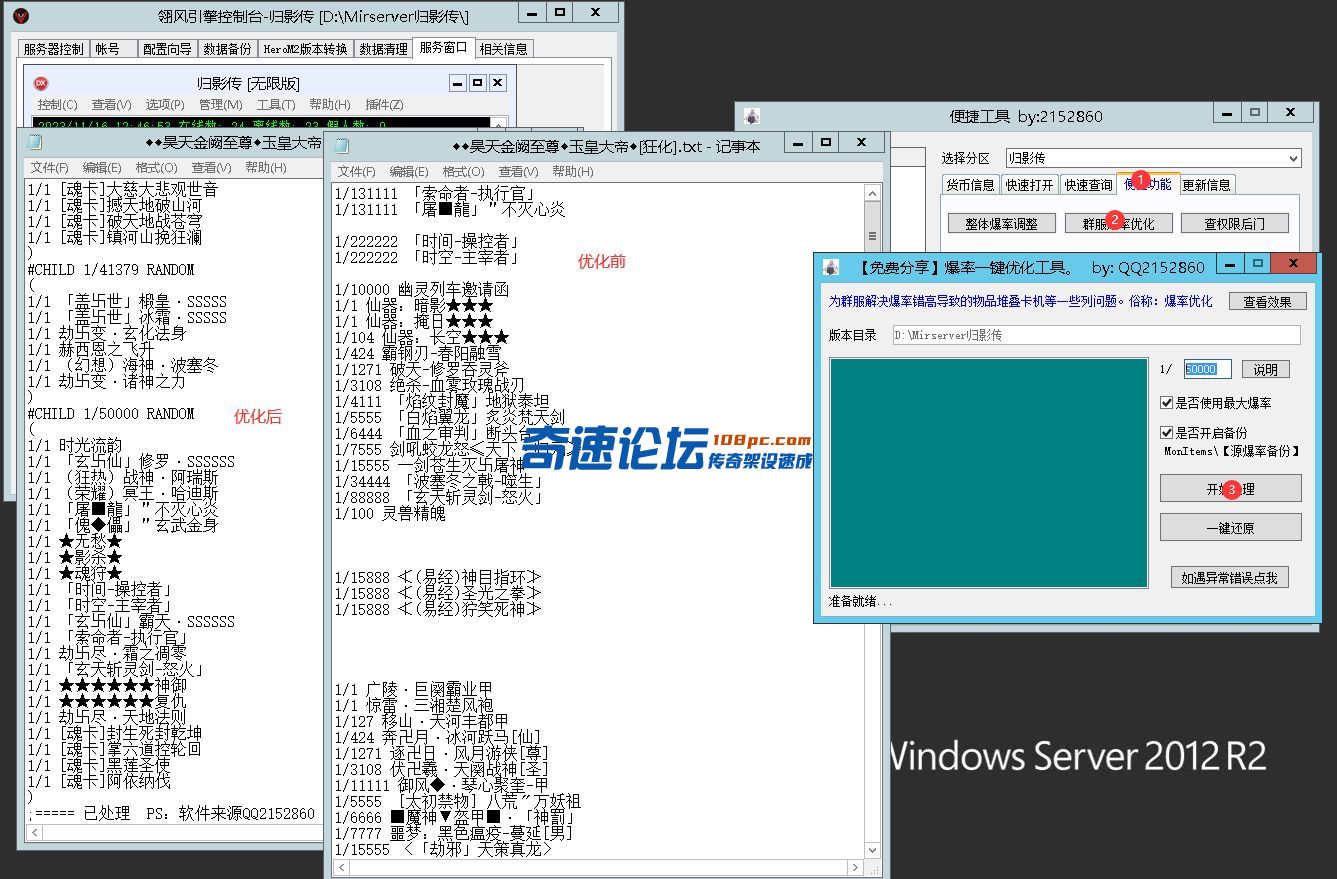The width and height of the screenshot is (1337, 879).
Task: Click the 准备就绪 status text
Action: tap(860, 602)
